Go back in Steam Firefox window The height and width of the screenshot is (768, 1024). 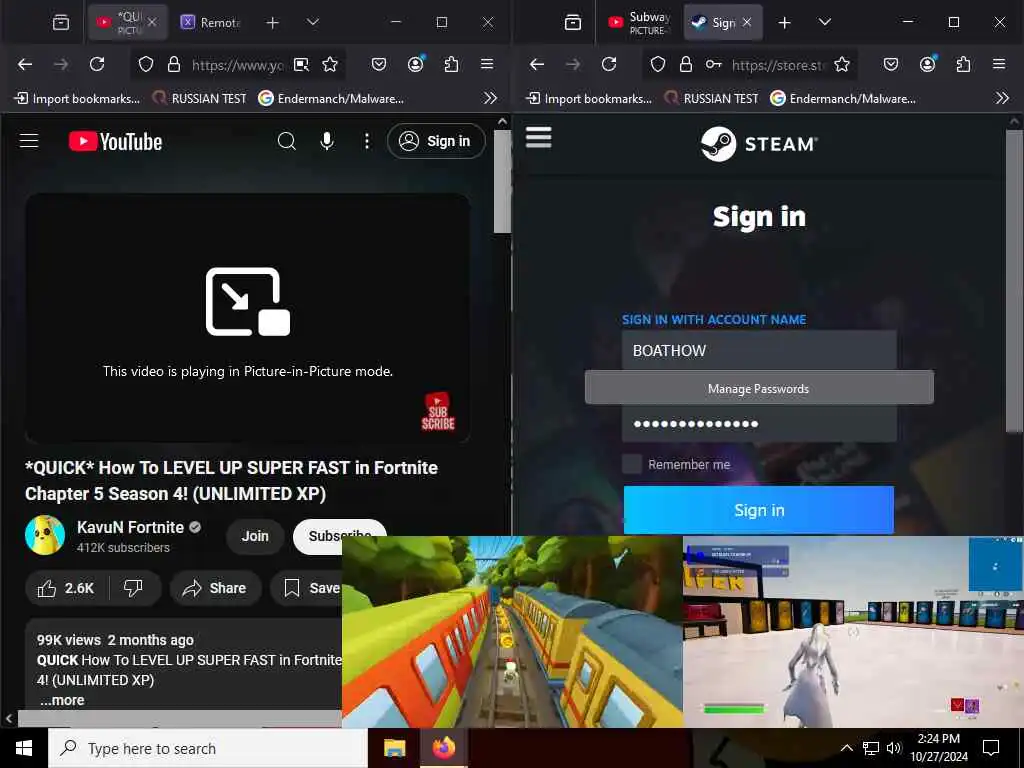(537, 64)
